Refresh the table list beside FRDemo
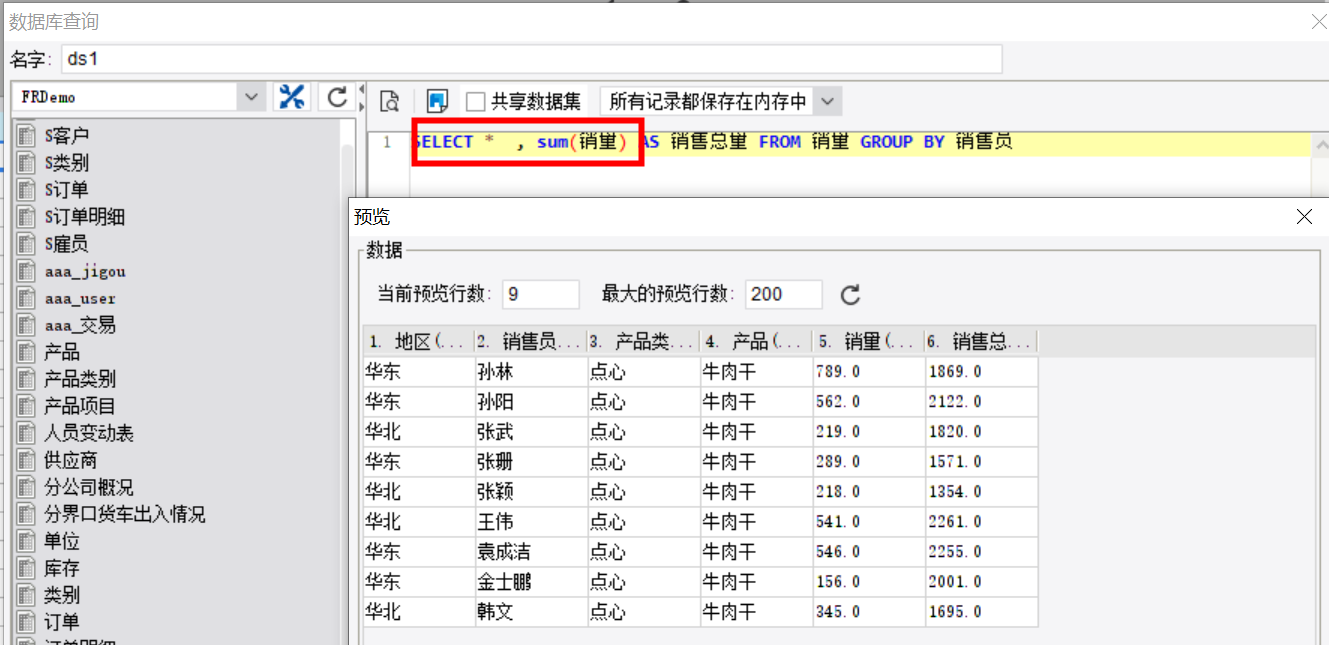This screenshot has width=1329, height=645. click(x=337, y=97)
